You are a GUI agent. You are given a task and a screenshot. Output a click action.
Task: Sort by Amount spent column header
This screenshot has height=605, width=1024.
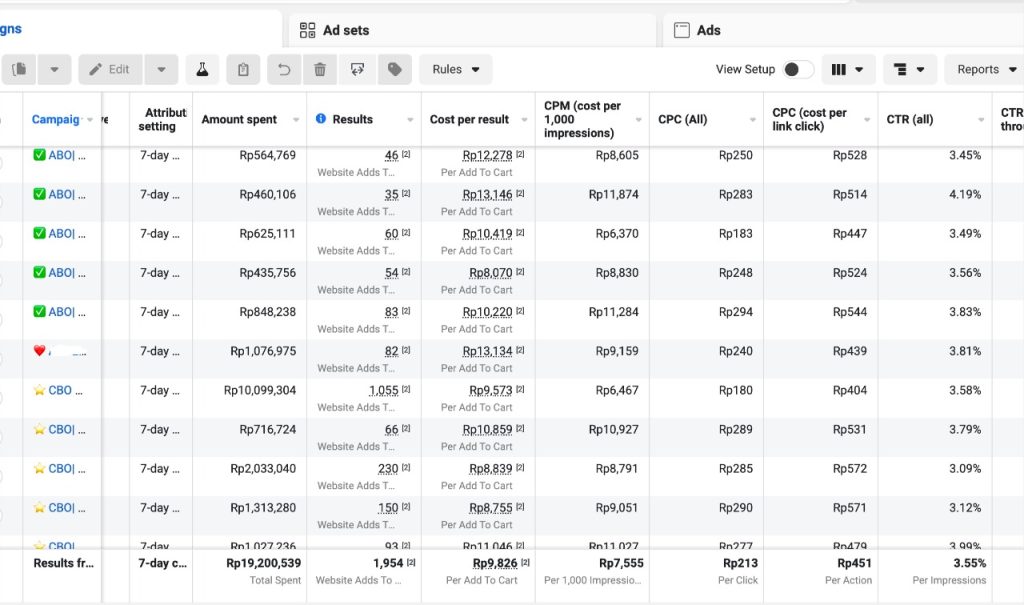(x=239, y=120)
